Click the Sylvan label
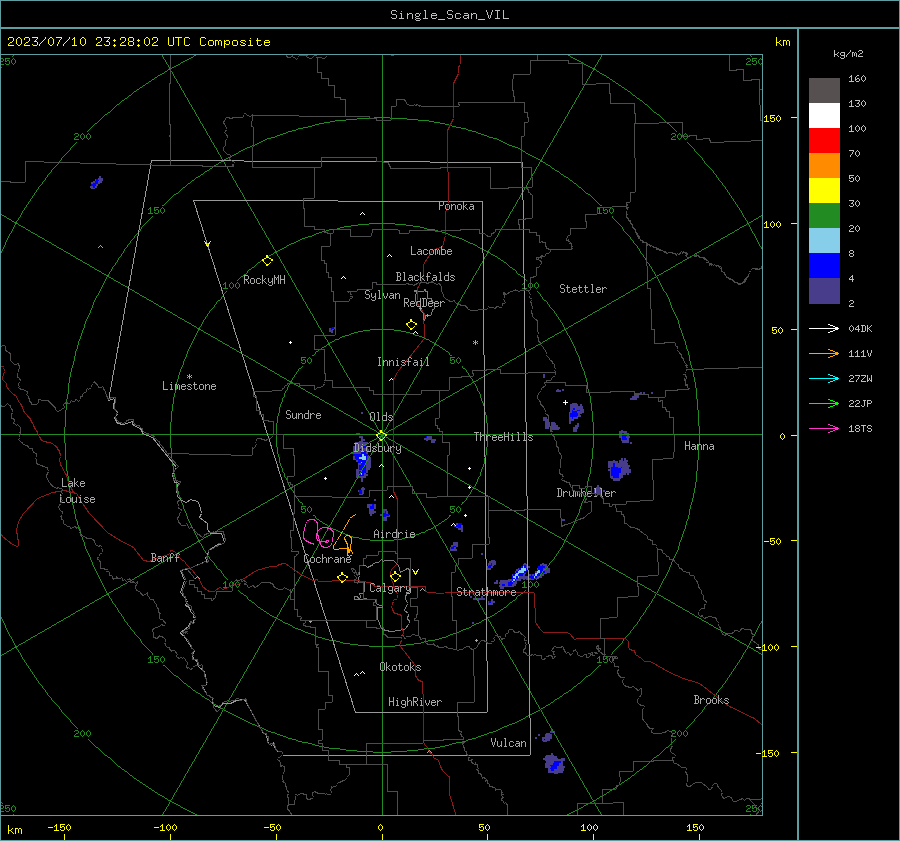 pos(382,295)
